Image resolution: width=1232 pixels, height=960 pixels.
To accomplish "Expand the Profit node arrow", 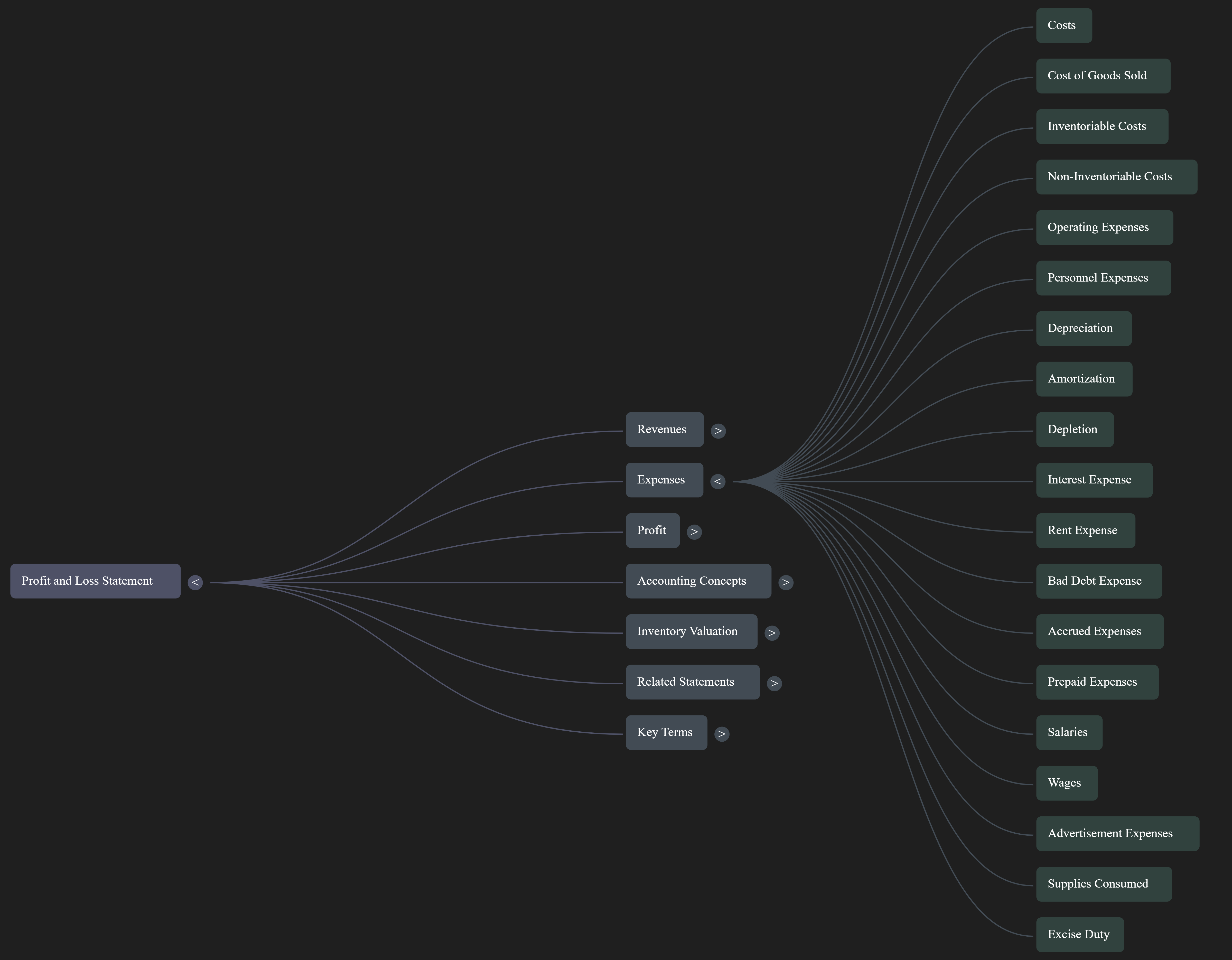I will click(x=694, y=532).
